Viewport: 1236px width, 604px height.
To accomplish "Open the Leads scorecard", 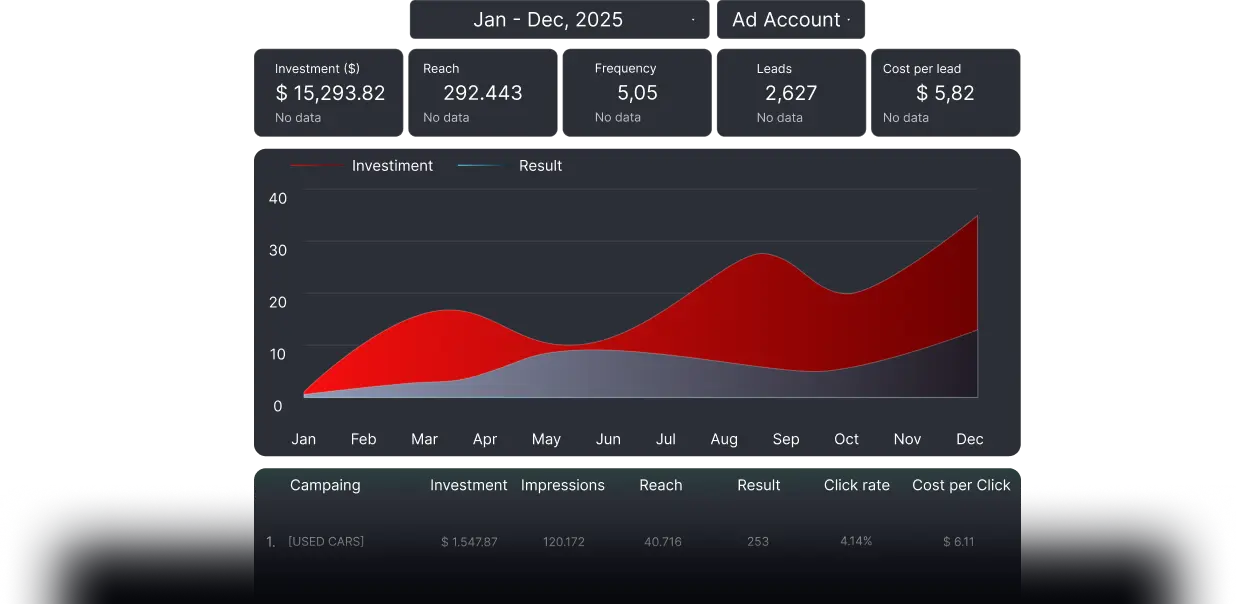I will click(x=790, y=93).
